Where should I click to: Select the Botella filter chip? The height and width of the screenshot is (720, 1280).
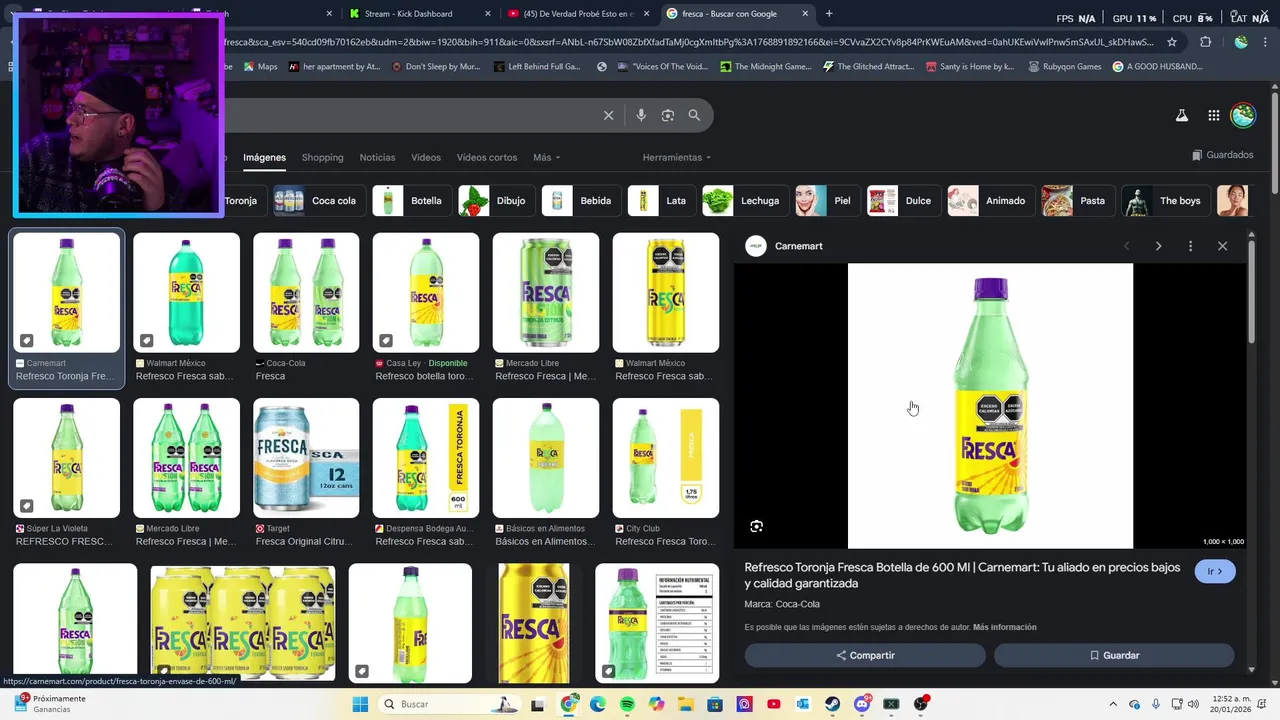(x=411, y=200)
